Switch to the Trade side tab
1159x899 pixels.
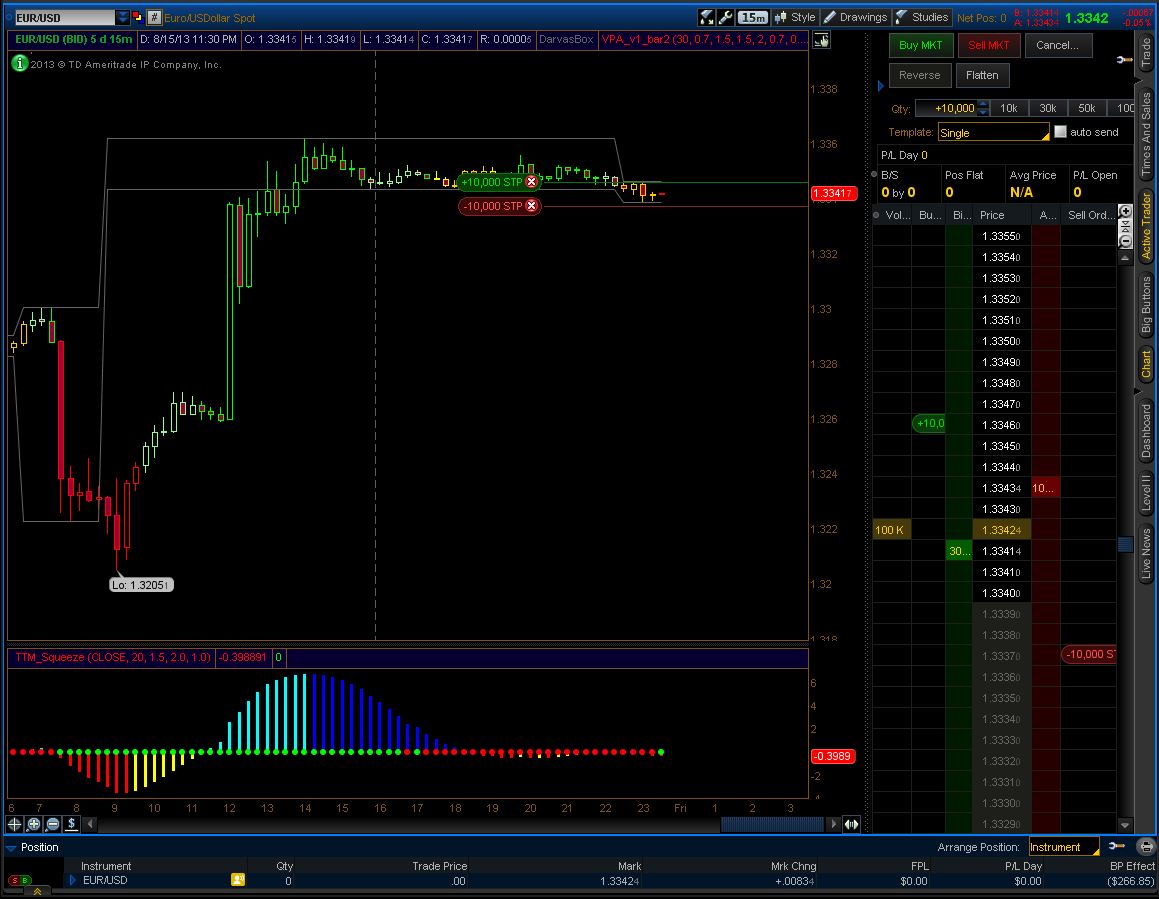[1146, 52]
